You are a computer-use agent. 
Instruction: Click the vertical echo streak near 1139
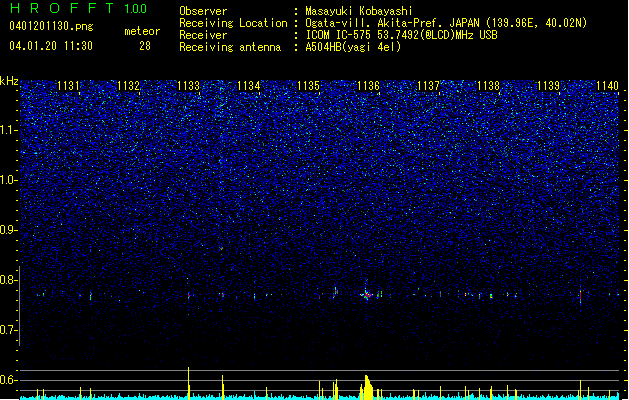(580, 296)
